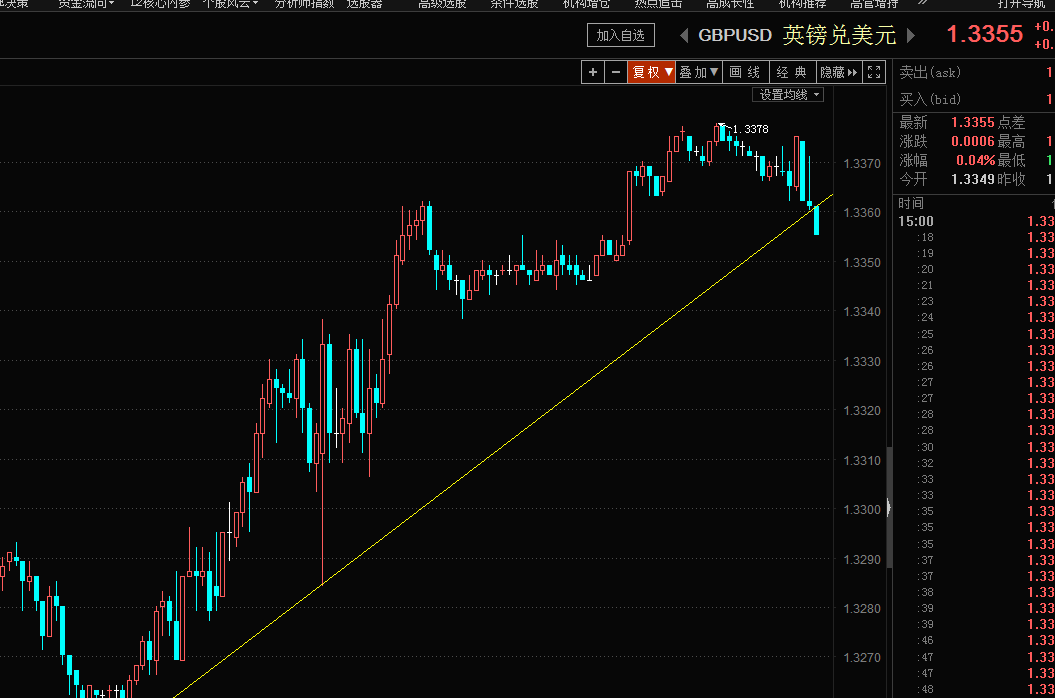Click the 1.3340 price axis label
The image size is (1055, 698).
tap(862, 312)
